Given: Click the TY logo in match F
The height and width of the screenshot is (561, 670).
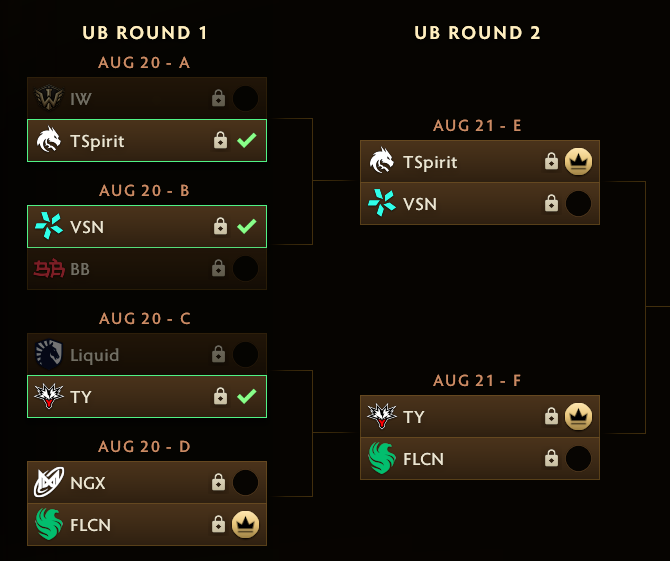Looking at the screenshot, I should [x=382, y=416].
